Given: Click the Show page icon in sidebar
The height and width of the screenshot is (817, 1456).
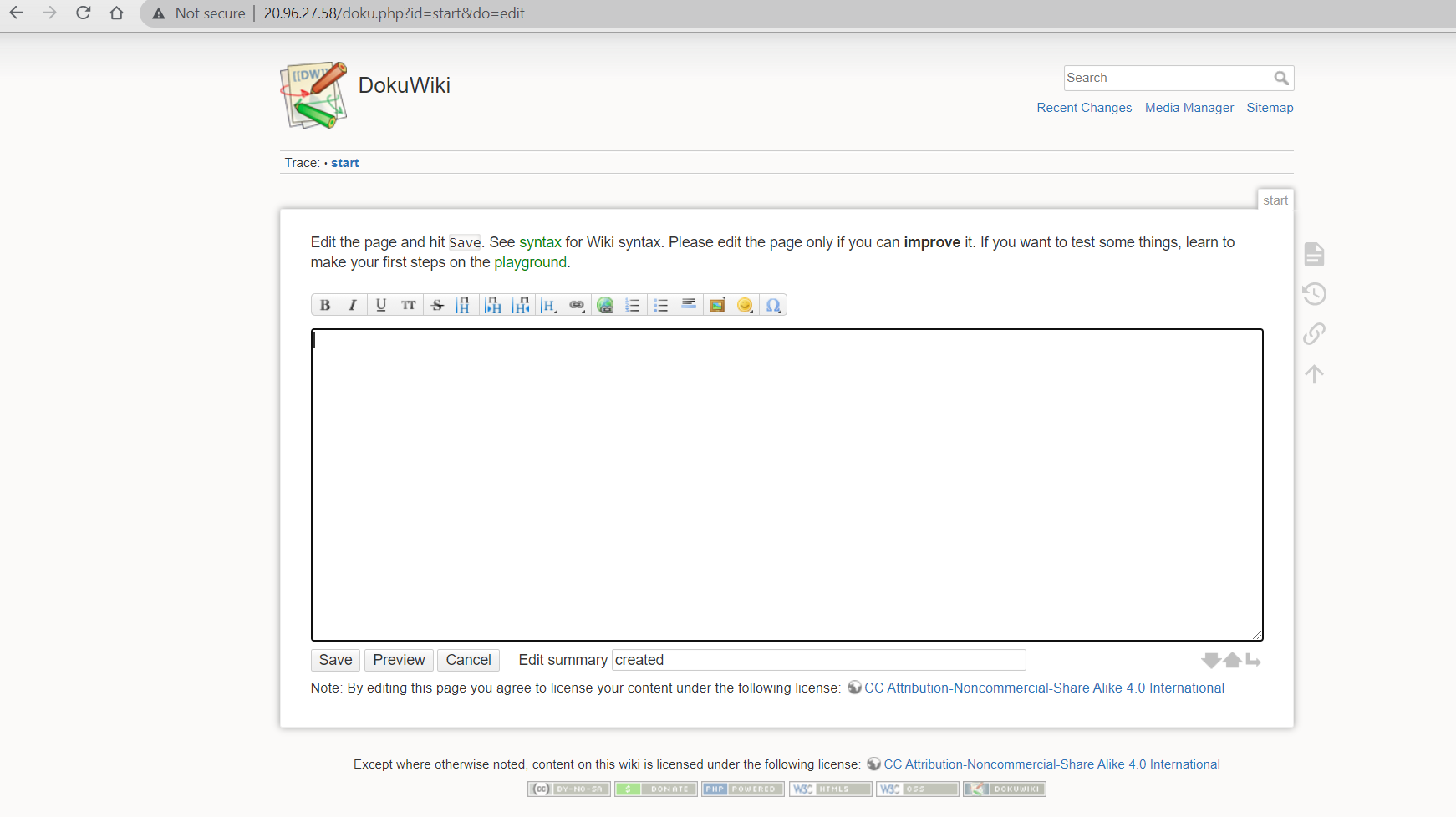Looking at the screenshot, I should click(x=1314, y=254).
